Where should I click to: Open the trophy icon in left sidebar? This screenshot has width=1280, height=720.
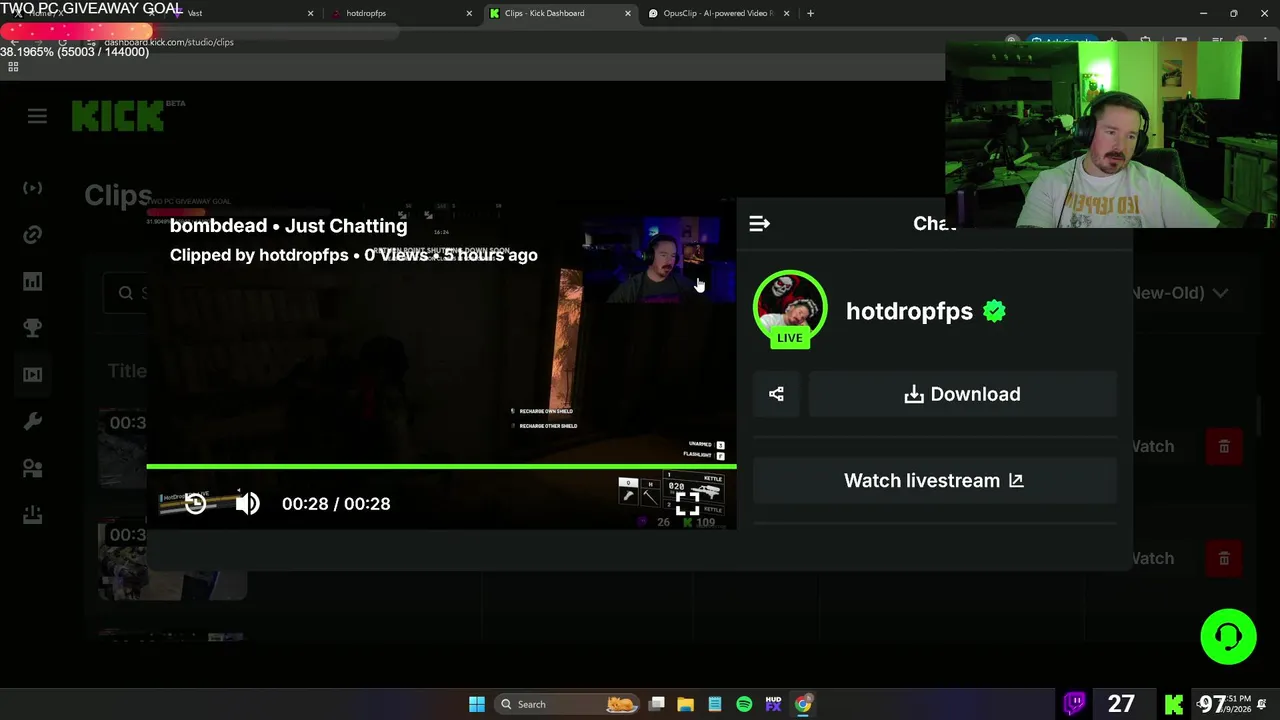[x=33, y=328]
